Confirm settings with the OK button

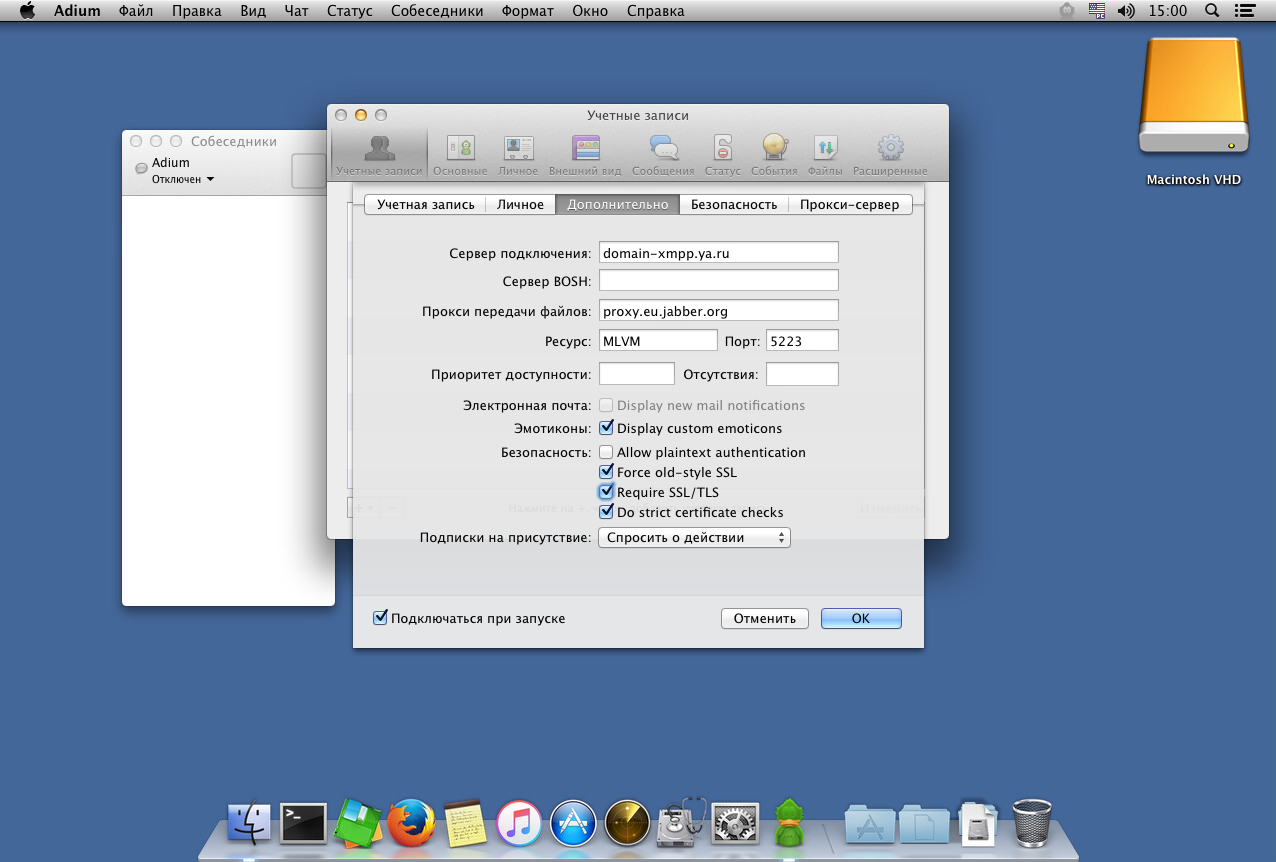tap(861, 618)
